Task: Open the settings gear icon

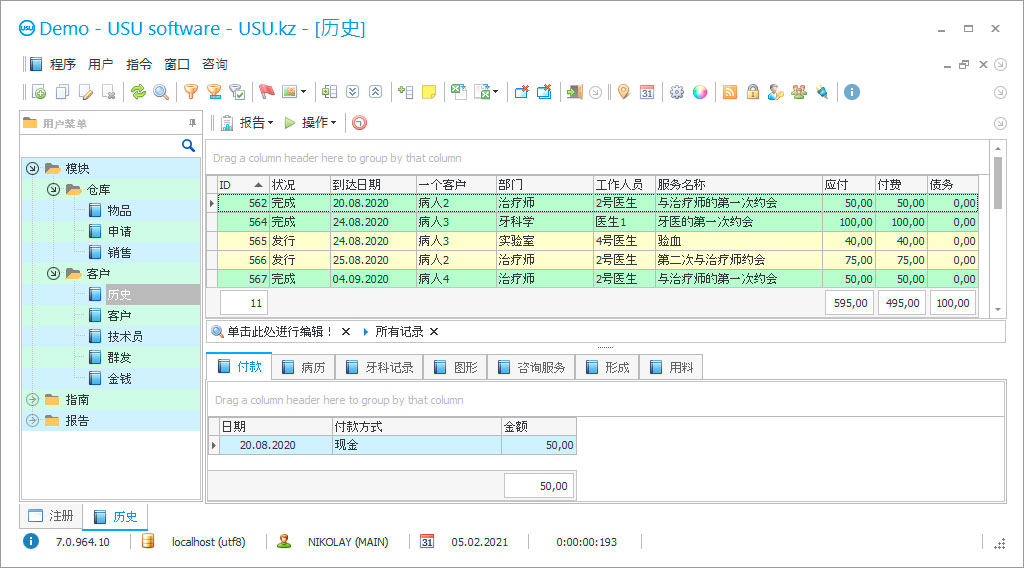Action: coord(677,92)
